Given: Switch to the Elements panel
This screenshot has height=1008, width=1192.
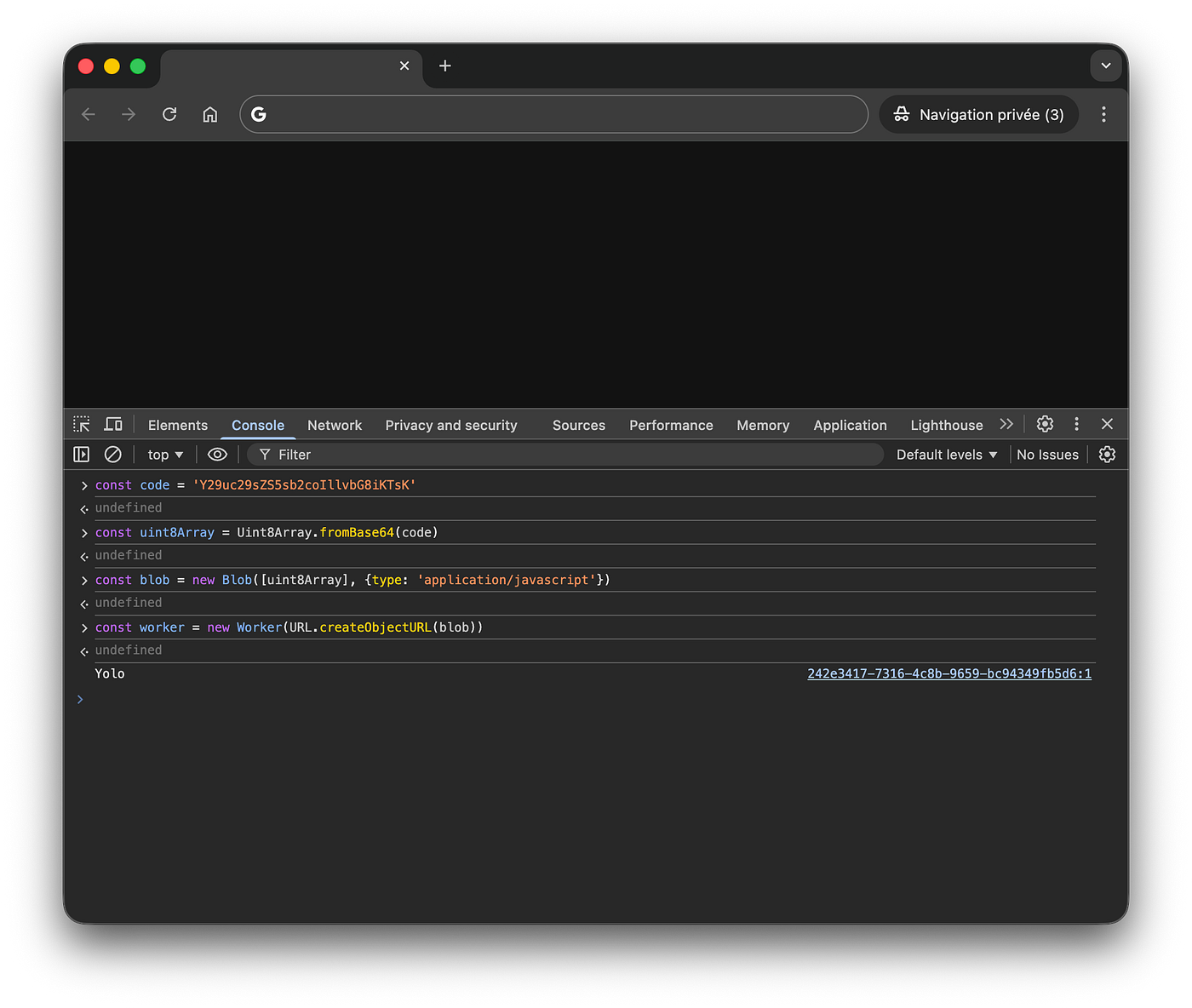Looking at the screenshot, I should 177,425.
